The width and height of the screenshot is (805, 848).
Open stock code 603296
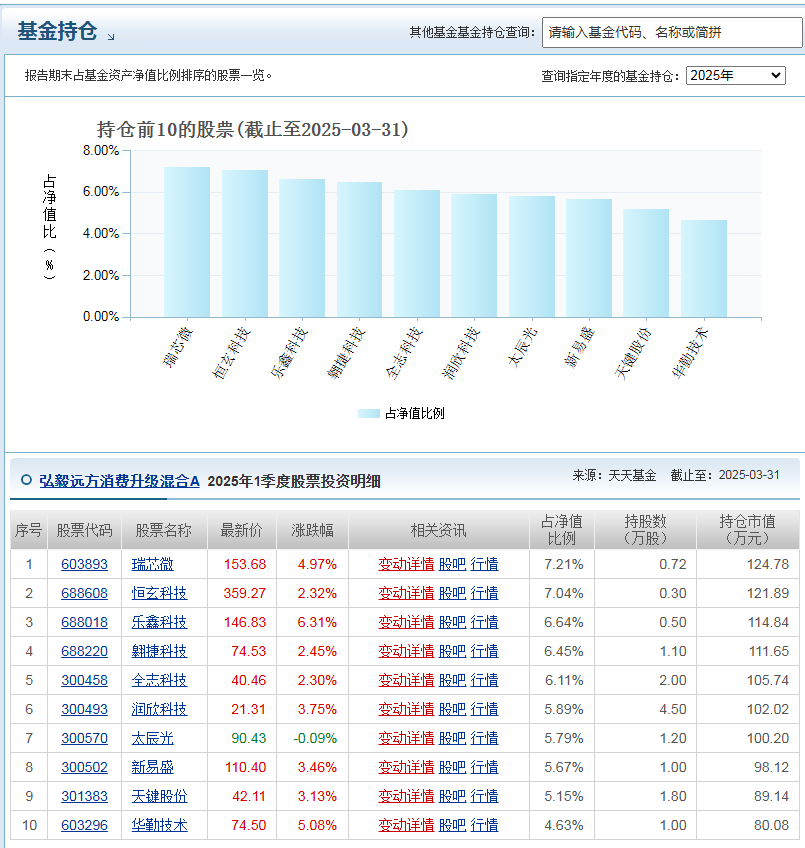(84, 825)
